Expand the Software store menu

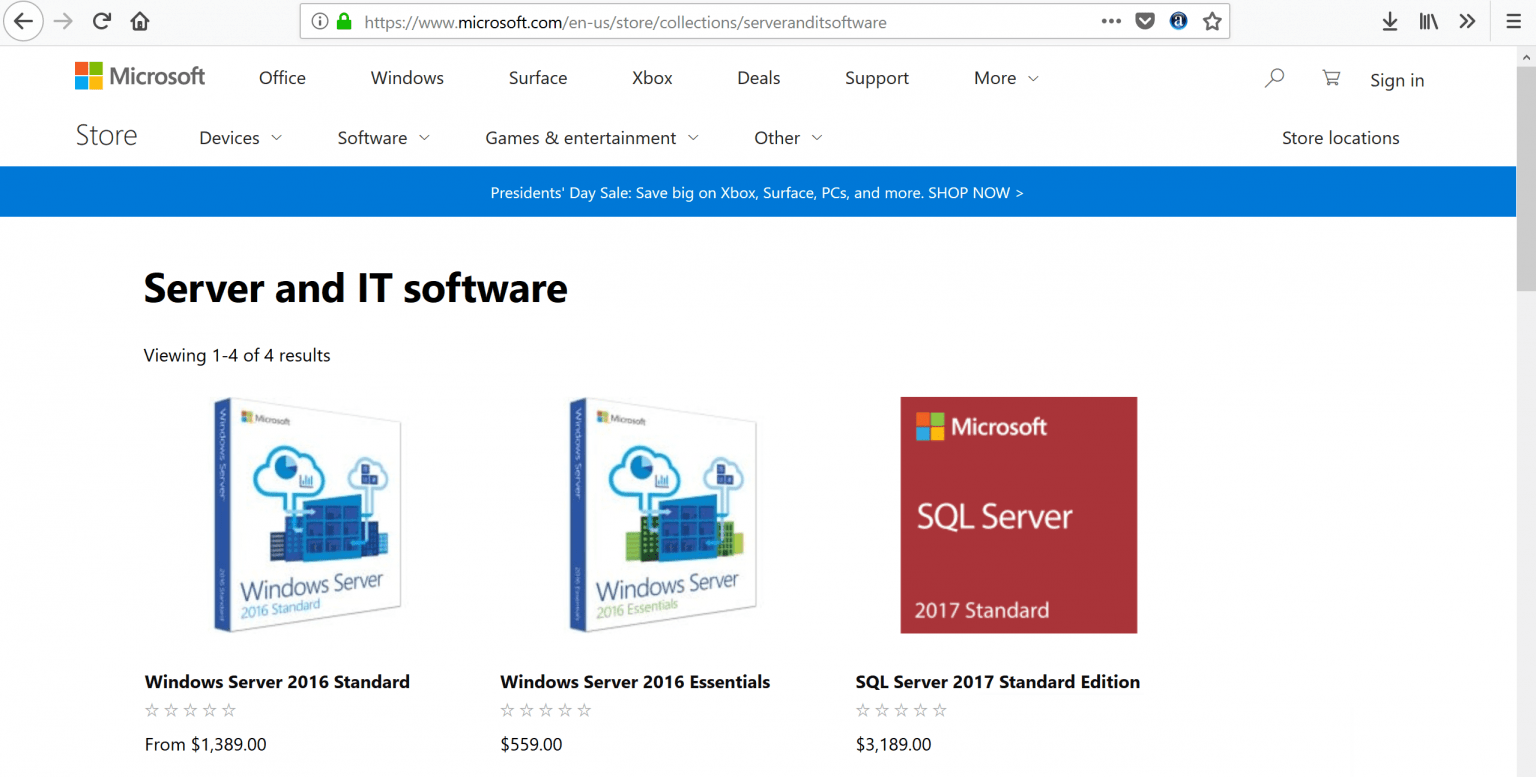point(383,138)
